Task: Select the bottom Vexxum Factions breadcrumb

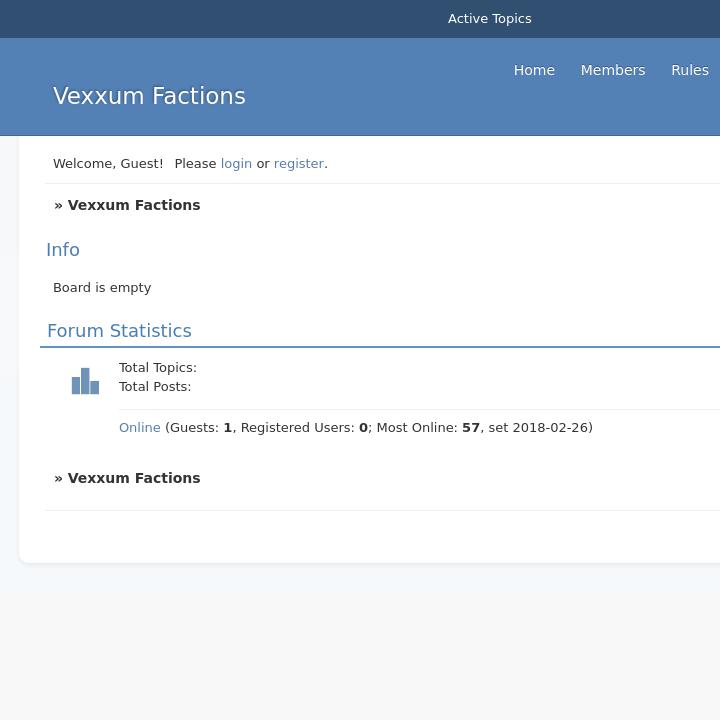Action: tap(134, 478)
